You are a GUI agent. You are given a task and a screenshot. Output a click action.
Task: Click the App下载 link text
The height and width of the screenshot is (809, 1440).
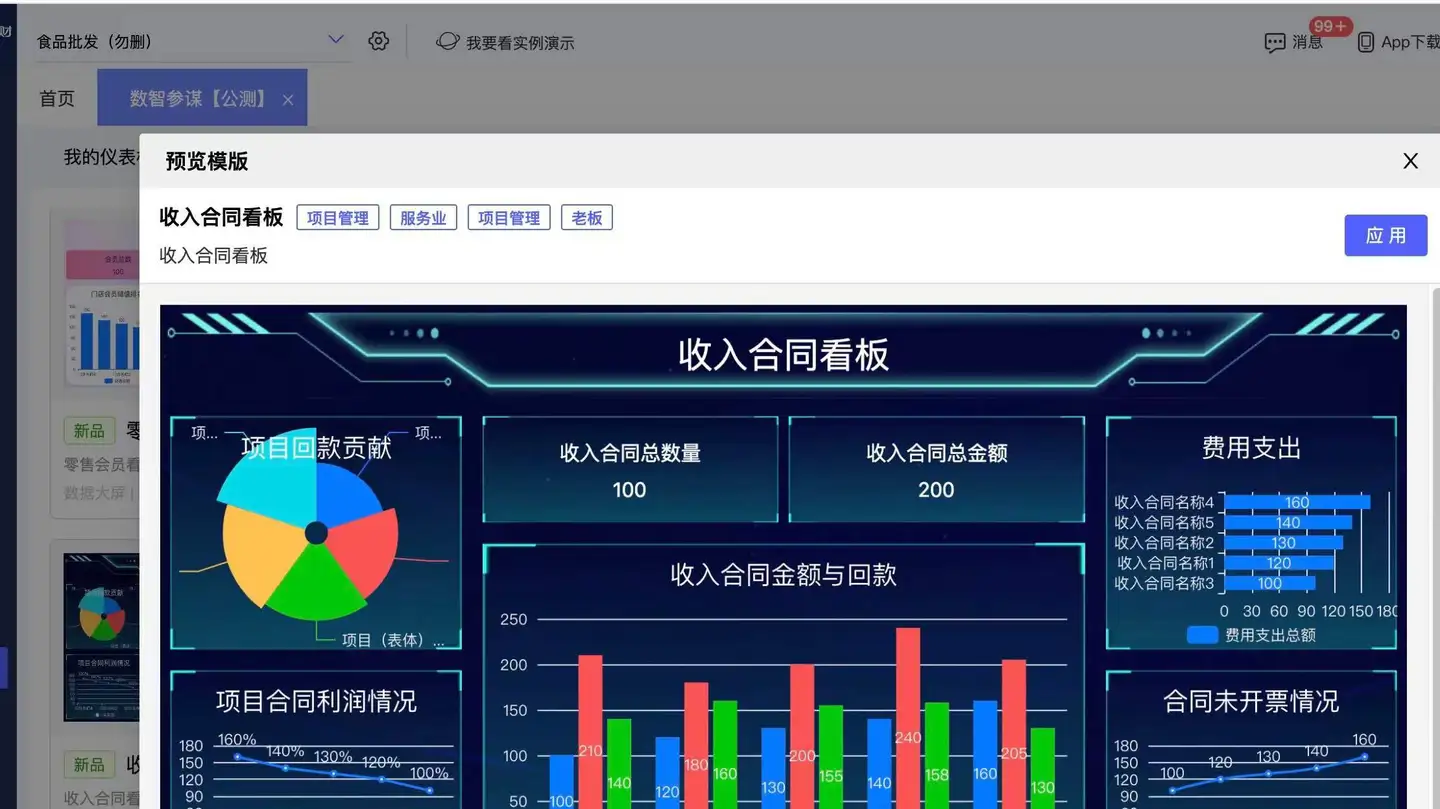(x=1410, y=42)
